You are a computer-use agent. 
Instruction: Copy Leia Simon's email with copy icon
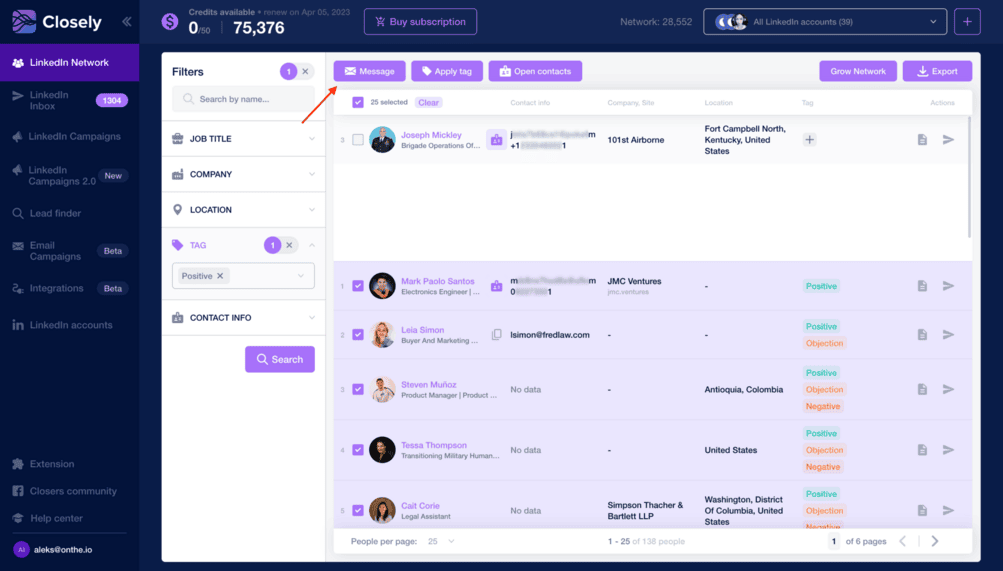pos(496,335)
